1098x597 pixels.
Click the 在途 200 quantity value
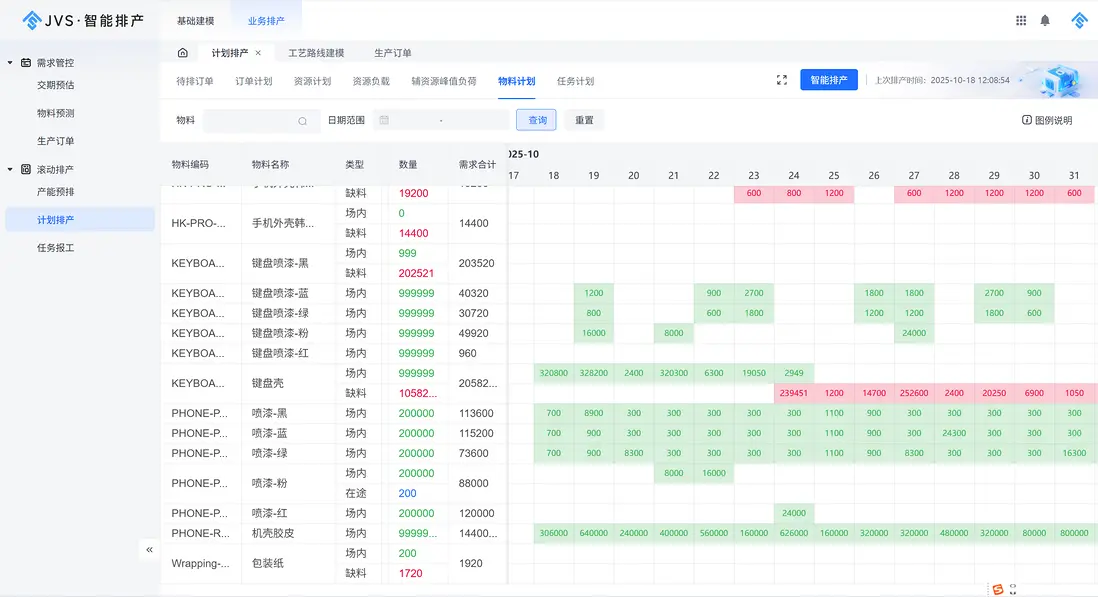(408, 493)
